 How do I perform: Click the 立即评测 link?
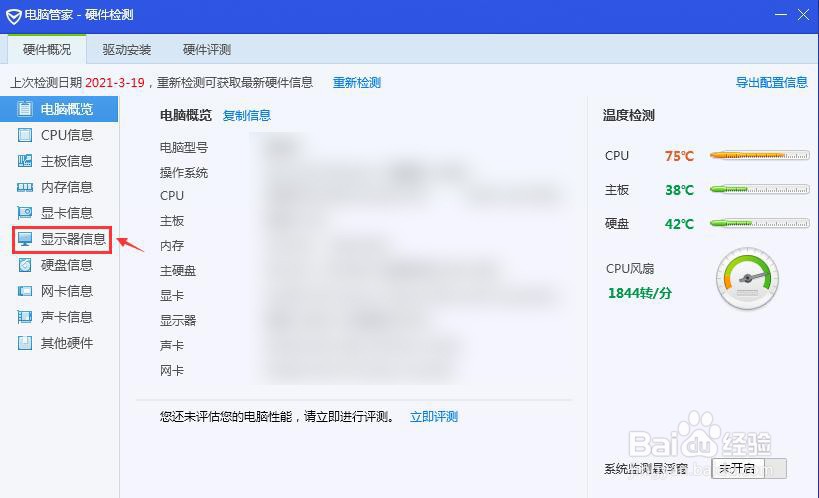(x=434, y=416)
